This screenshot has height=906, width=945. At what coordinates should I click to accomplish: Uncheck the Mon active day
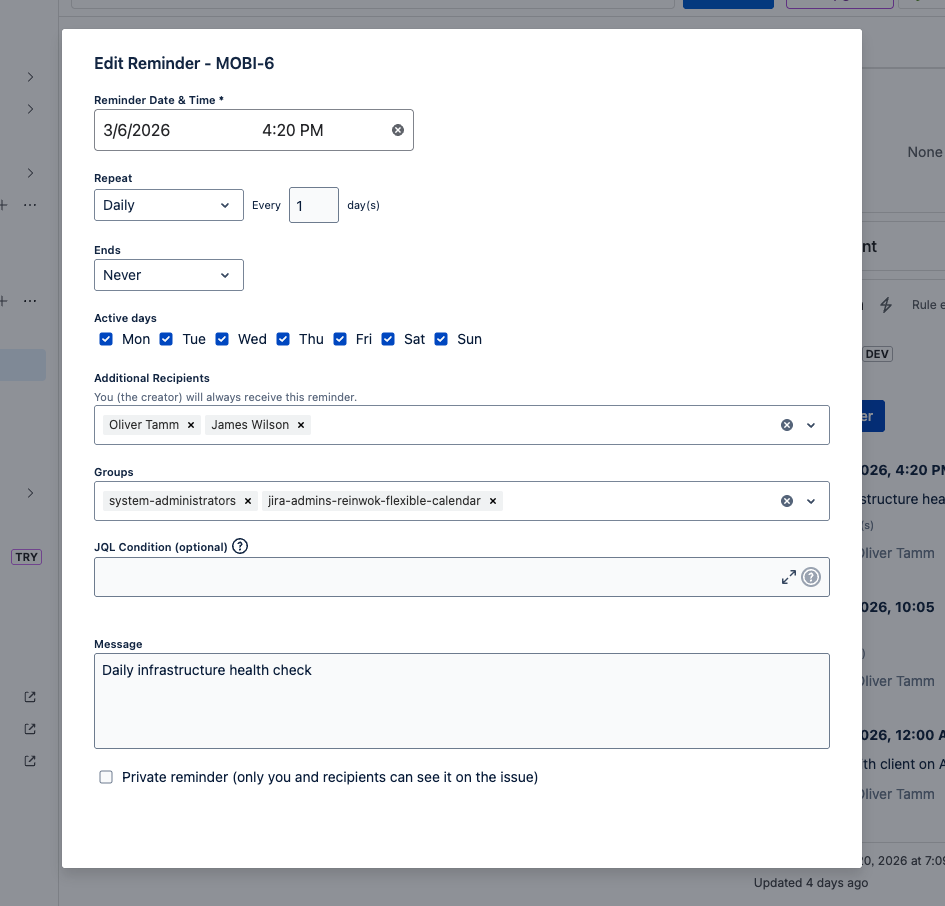[106, 339]
